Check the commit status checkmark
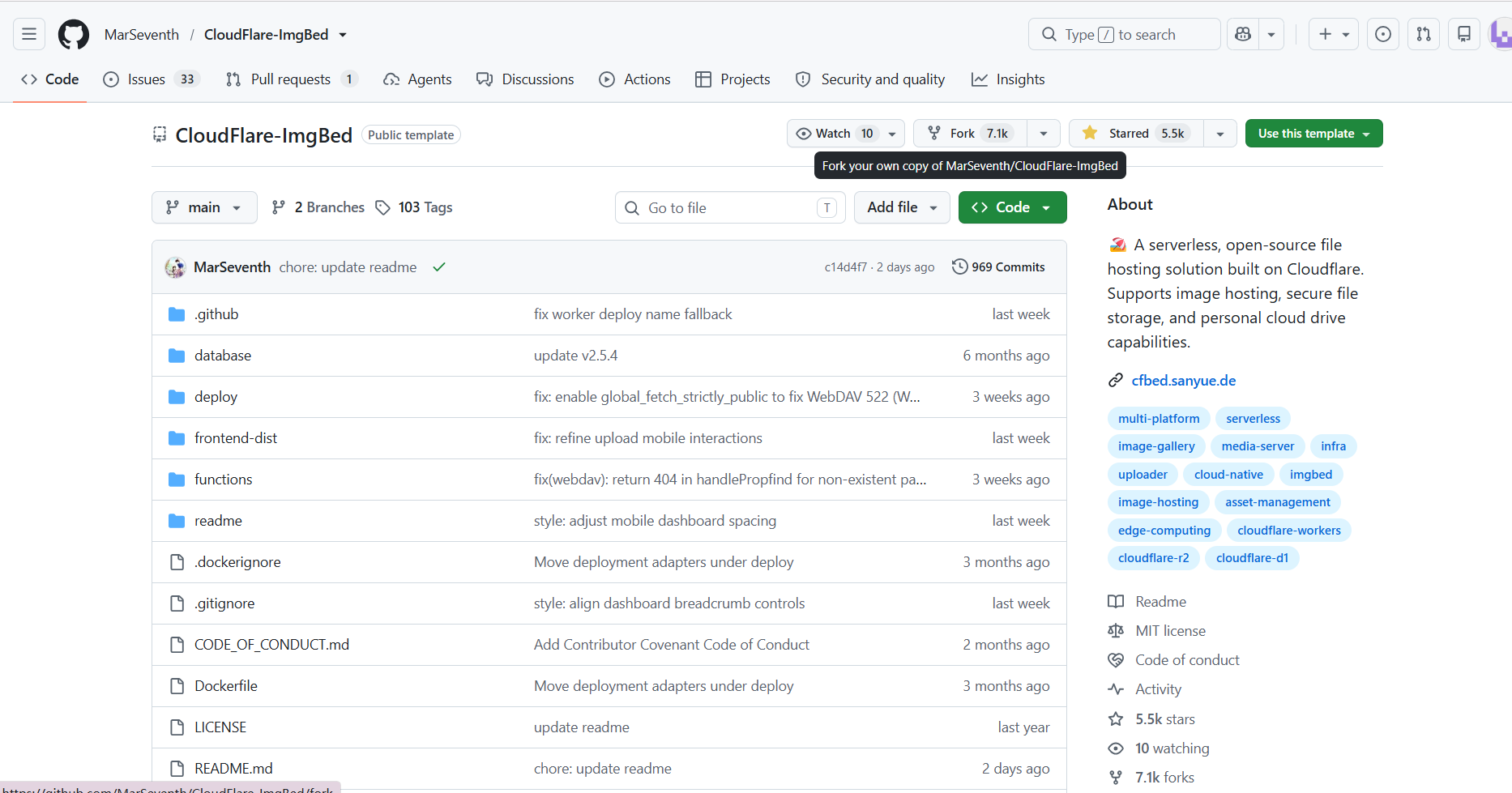This screenshot has height=793, width=1512. pos(439,267)
